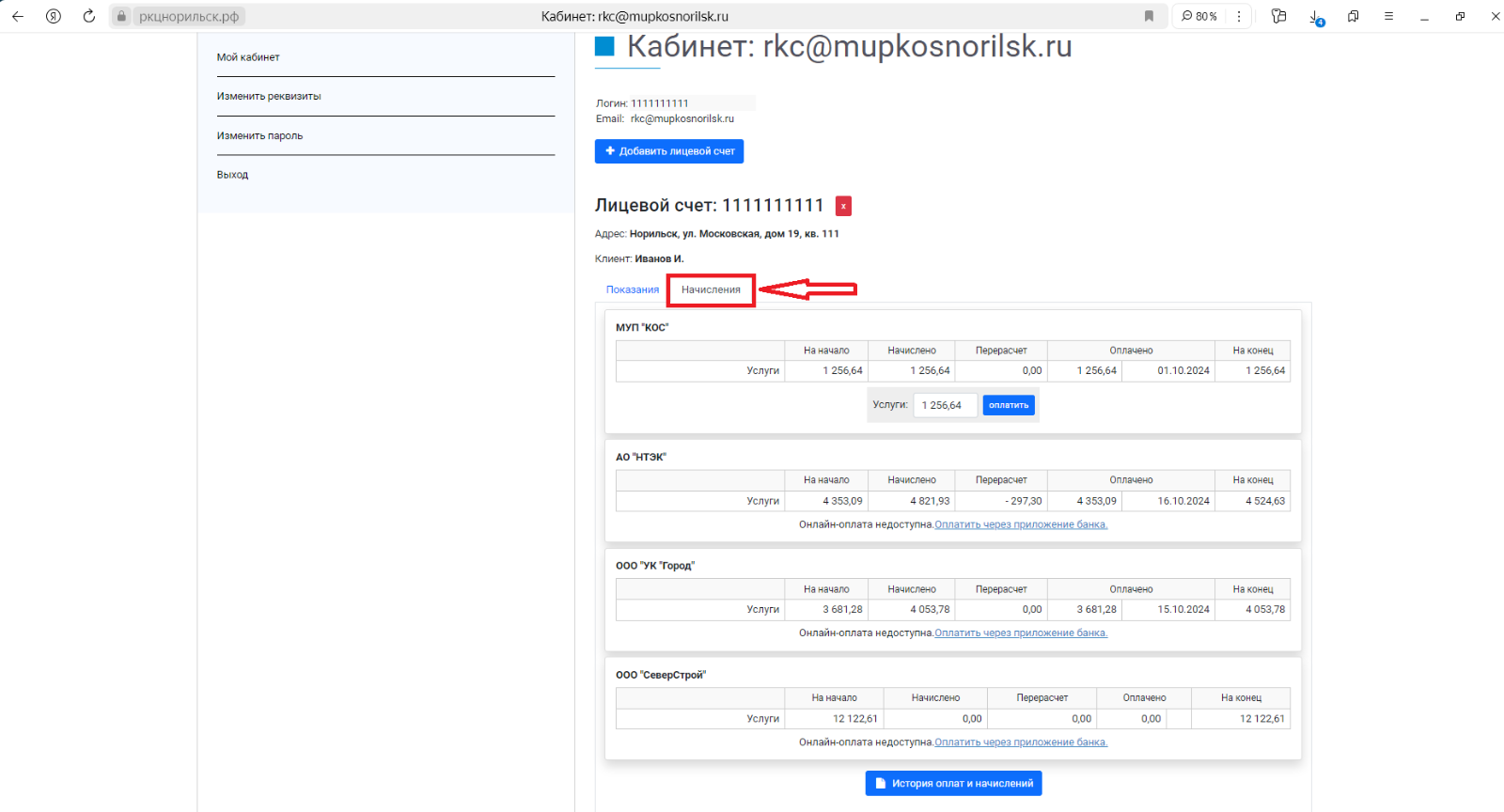
Task: Open the browser extensions icon
Action: 1353,16
